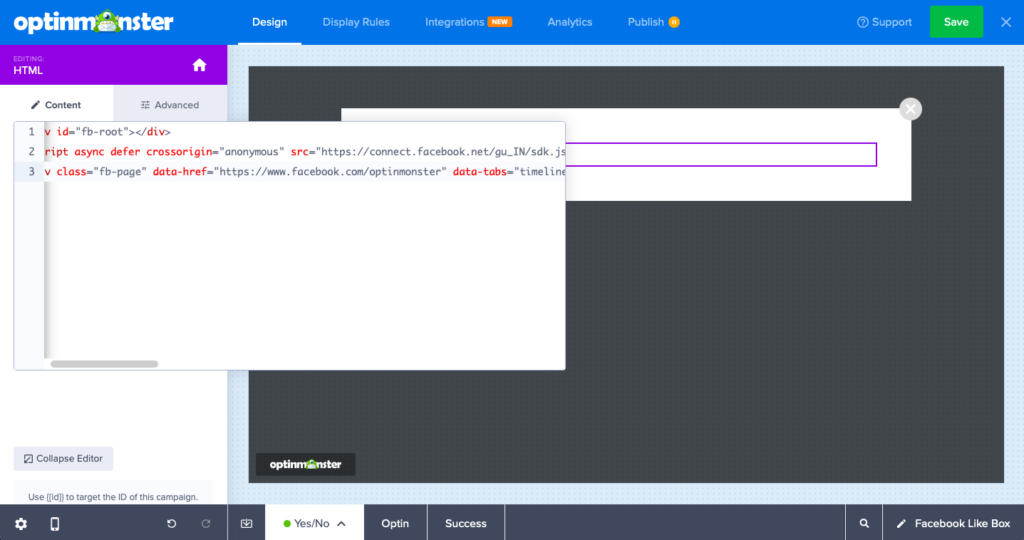Image resolution: width=1024 pixels, height=540 pixels.
Task: Click the code editor horizontal scrollbar
Action: (x=104, y=364)
